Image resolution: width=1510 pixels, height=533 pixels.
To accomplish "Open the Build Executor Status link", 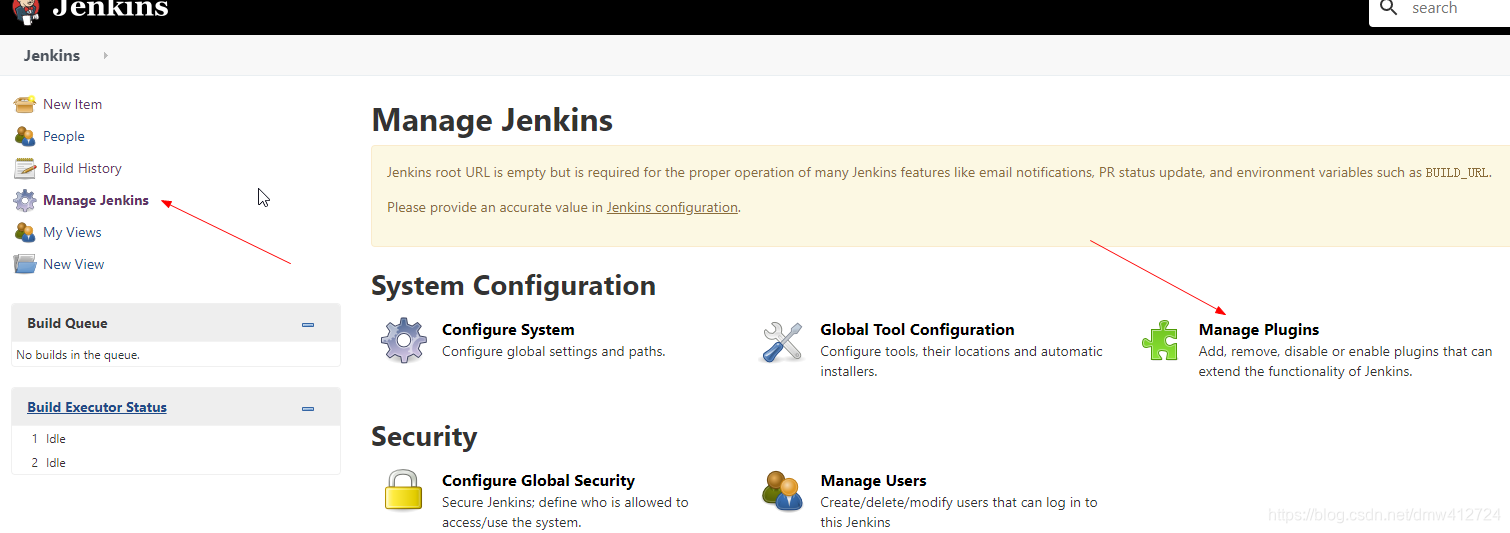I will 97,407.
